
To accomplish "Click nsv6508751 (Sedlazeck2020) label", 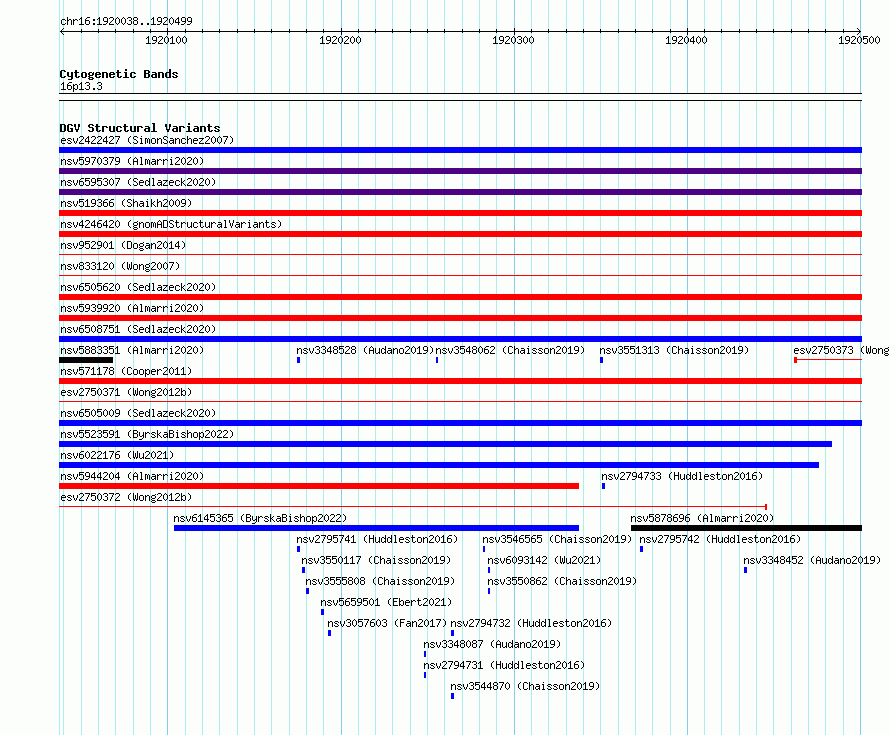I will (138, 329).
